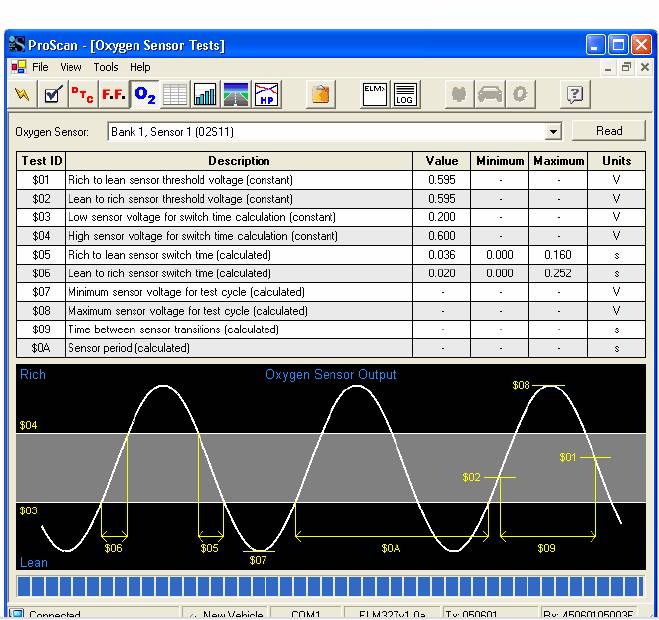The width and height of the screenshot is (659, 620).
Task: Click the Test ID column header
Action: coord(41,161)
